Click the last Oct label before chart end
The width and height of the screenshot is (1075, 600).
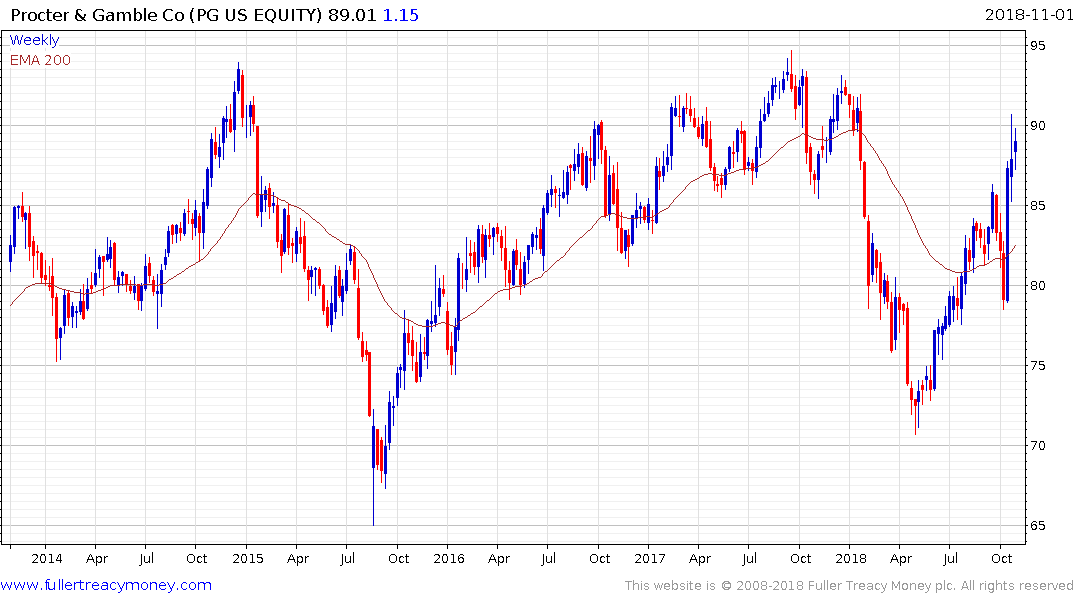coord(1001,559)
